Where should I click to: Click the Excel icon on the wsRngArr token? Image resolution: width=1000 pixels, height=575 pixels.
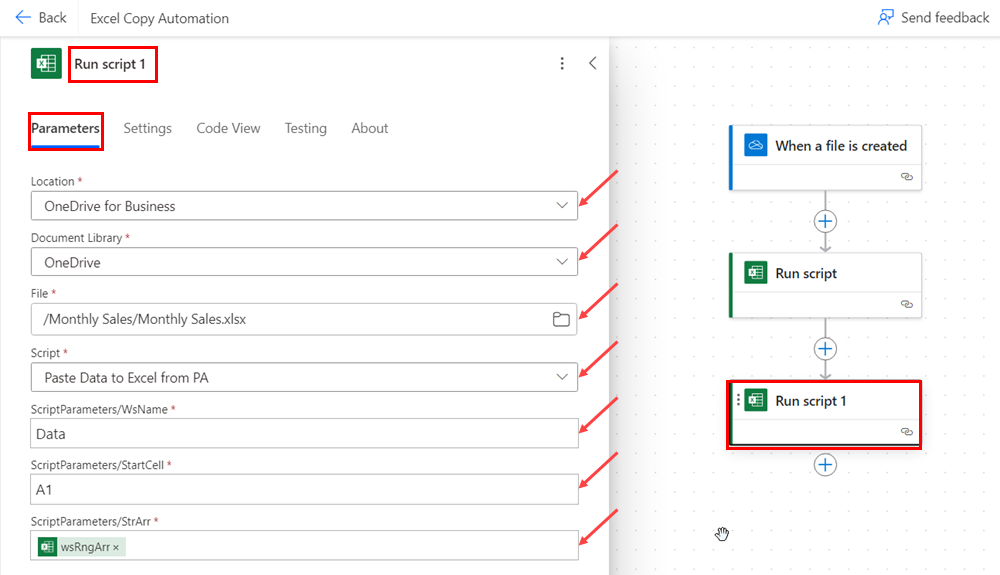pyautogui.click(x=47, y=547)
